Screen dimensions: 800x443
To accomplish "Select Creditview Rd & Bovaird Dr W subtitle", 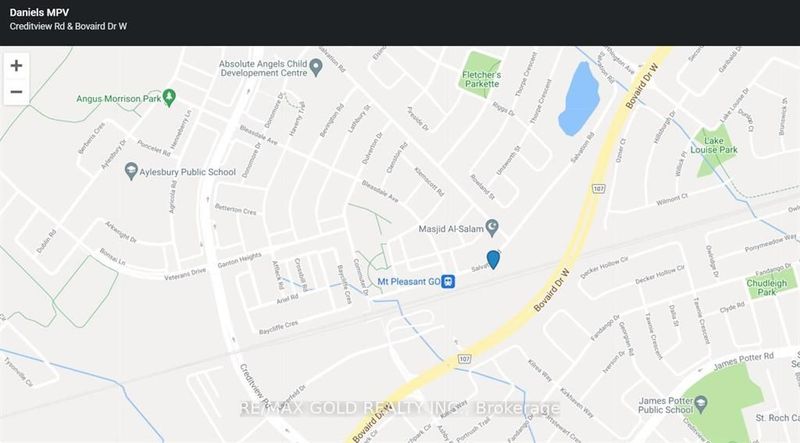I will click(68, 26).
